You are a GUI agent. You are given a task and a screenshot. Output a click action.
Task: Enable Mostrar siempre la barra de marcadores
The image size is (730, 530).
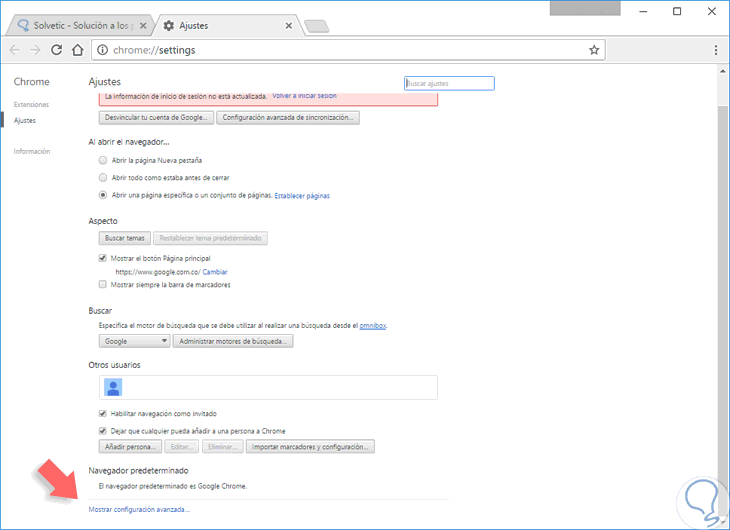102,284
